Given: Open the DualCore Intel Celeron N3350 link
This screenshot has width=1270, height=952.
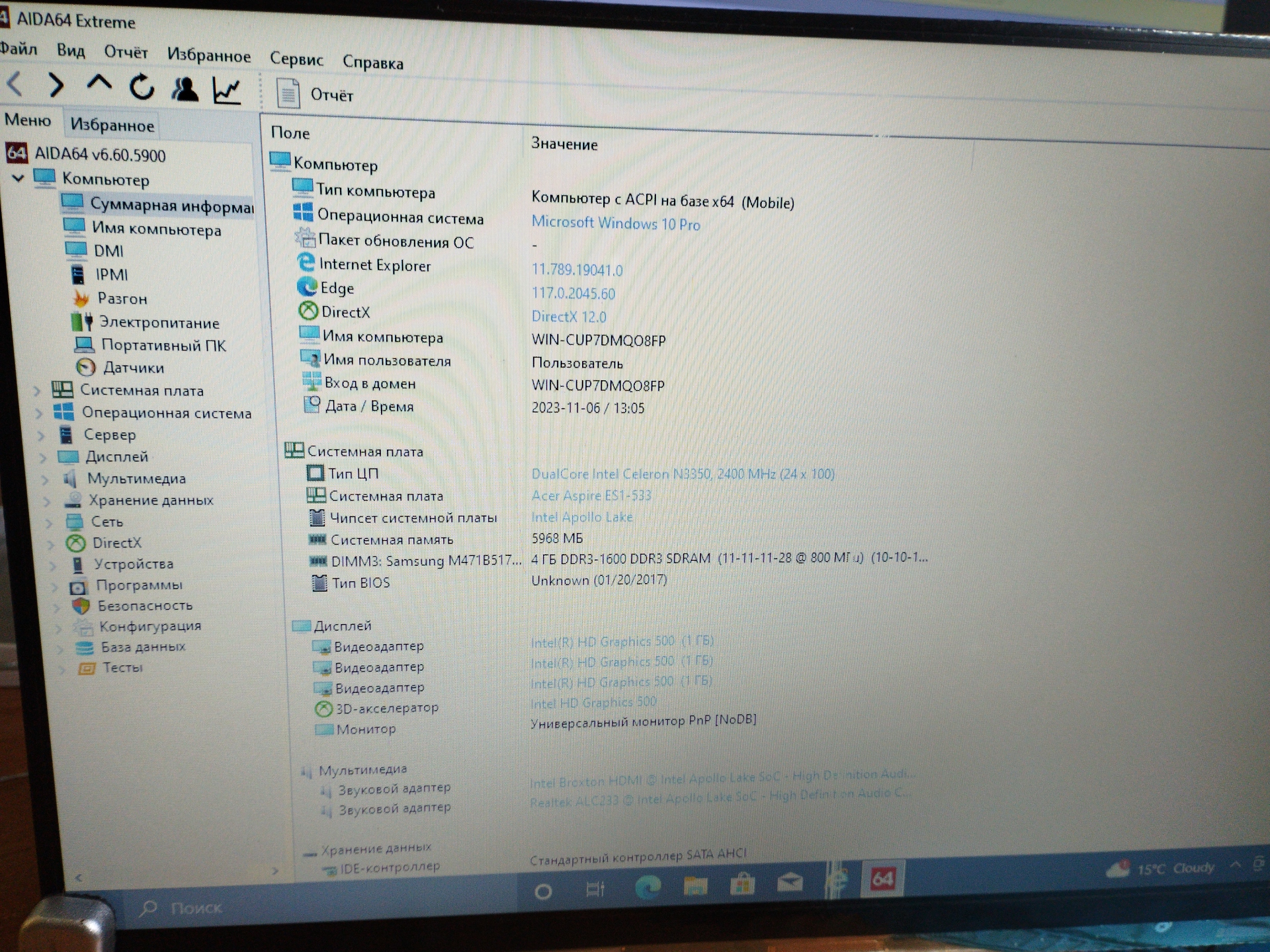Looking at the screenshot, I should click(683, 474).
